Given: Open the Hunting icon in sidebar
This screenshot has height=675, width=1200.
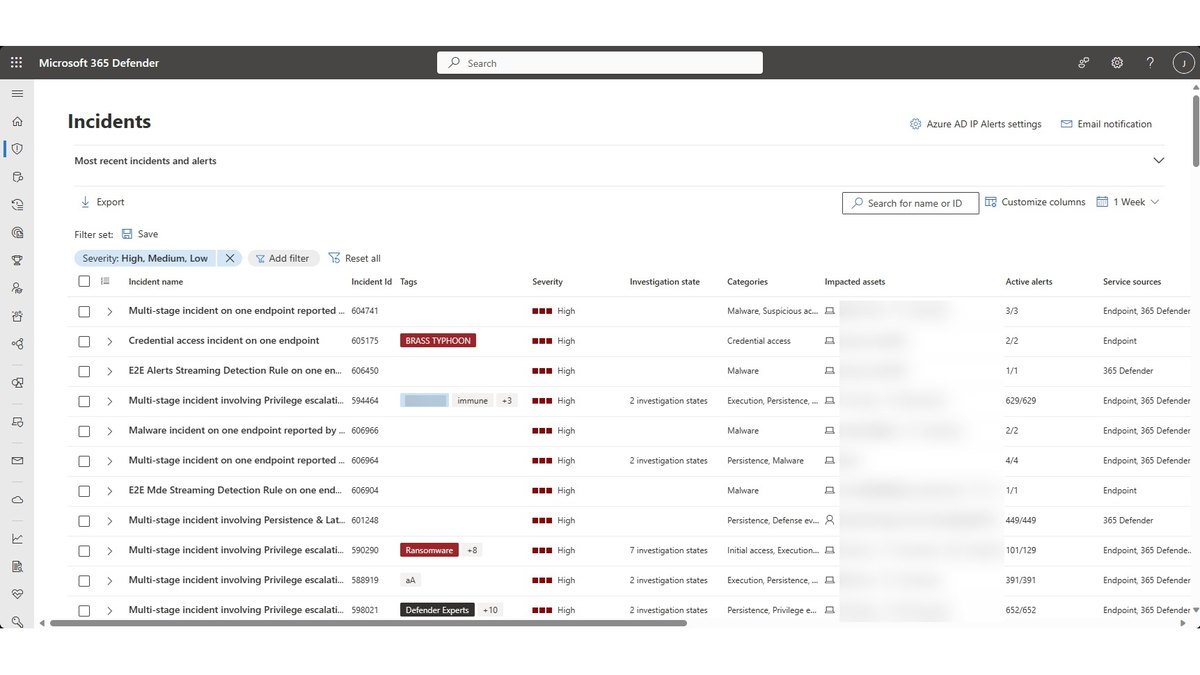Looking at the screenshot, I should [17, 177].
